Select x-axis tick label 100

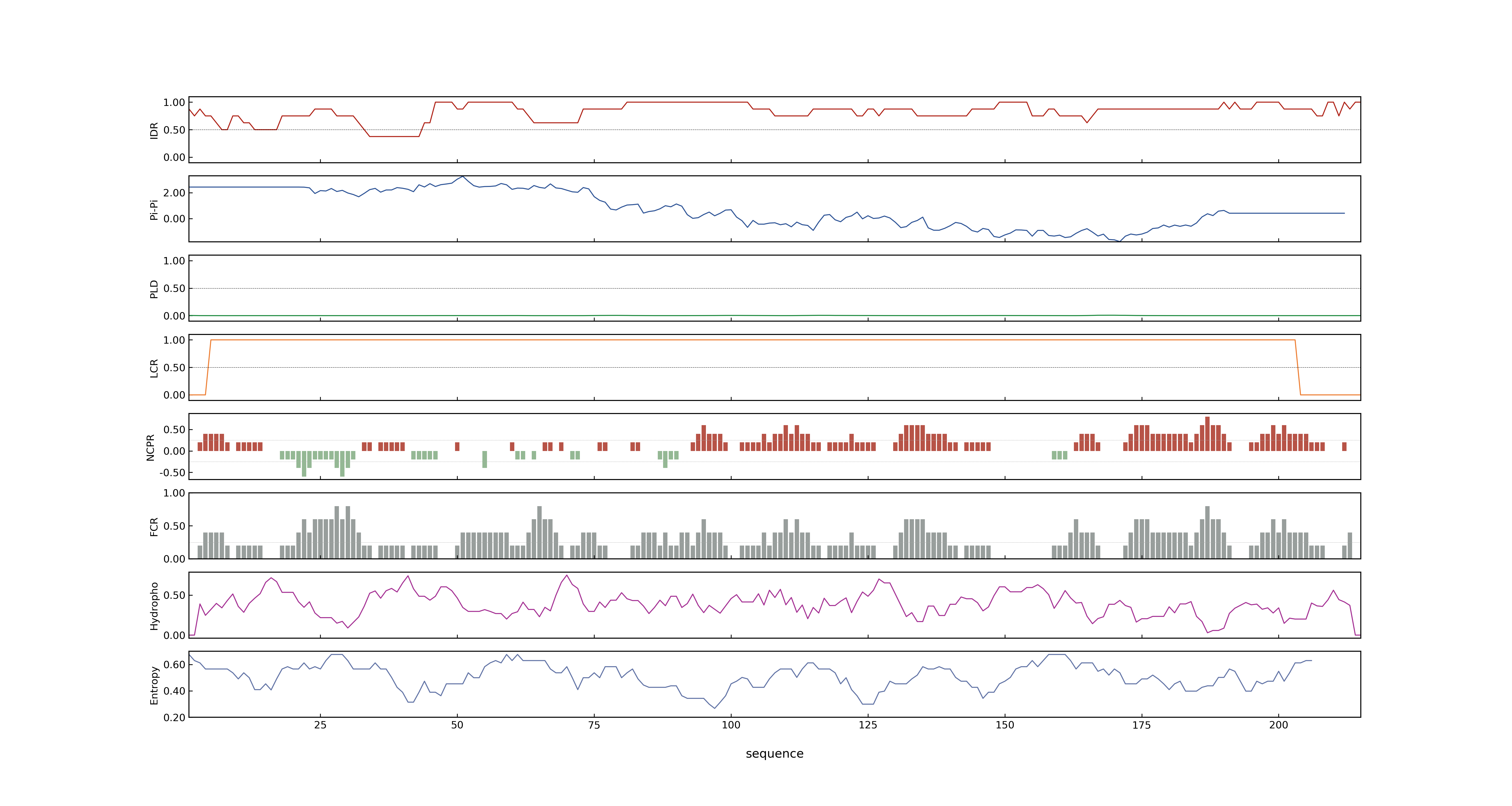point(731,725)
